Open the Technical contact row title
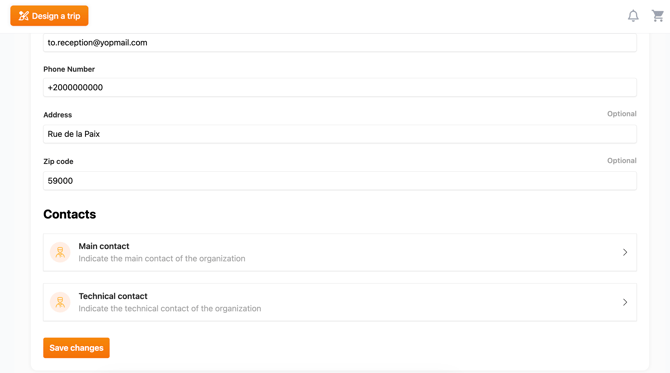This screenshot has width=670, height=373. point(113,296)
